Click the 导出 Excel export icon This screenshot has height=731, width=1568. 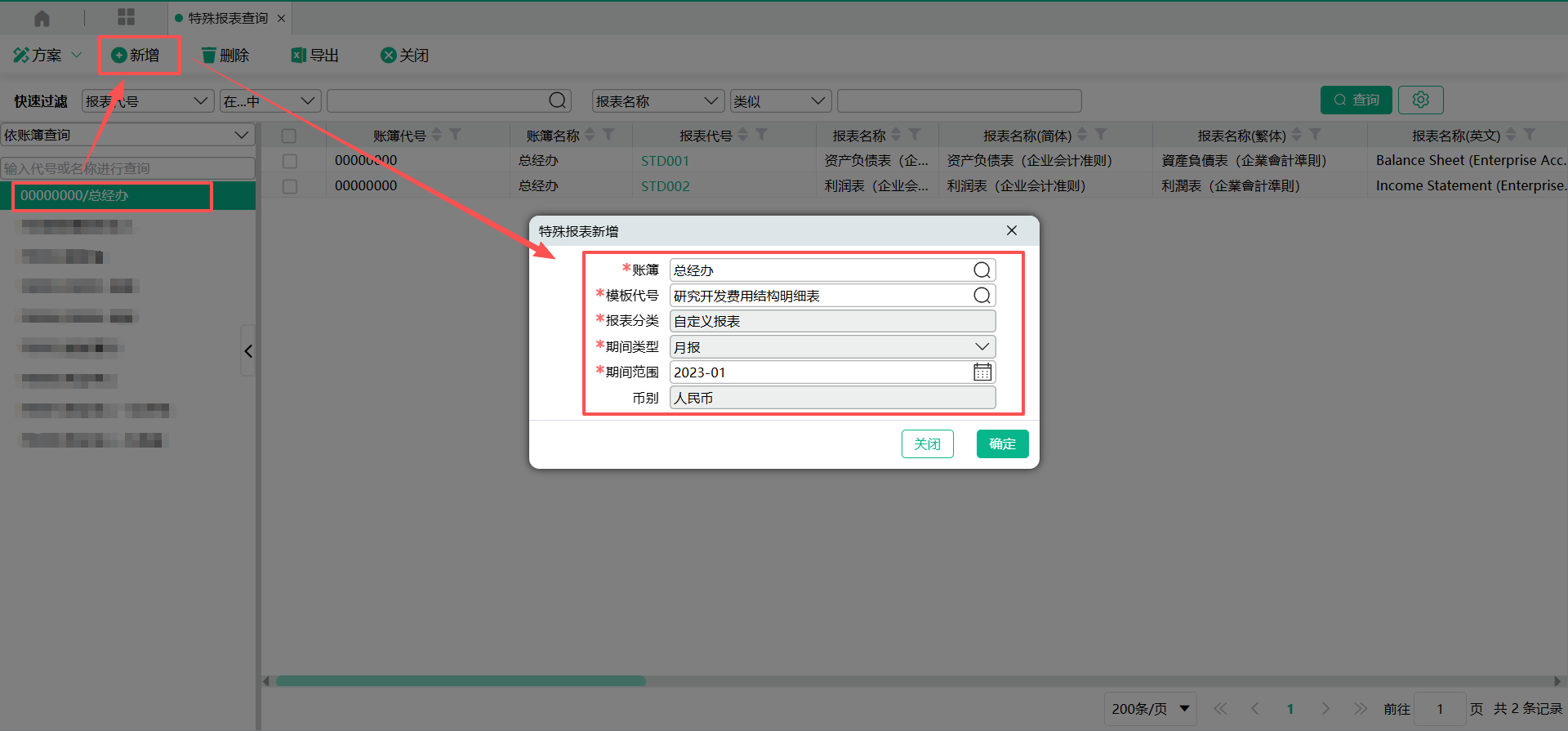pos(299,56)
